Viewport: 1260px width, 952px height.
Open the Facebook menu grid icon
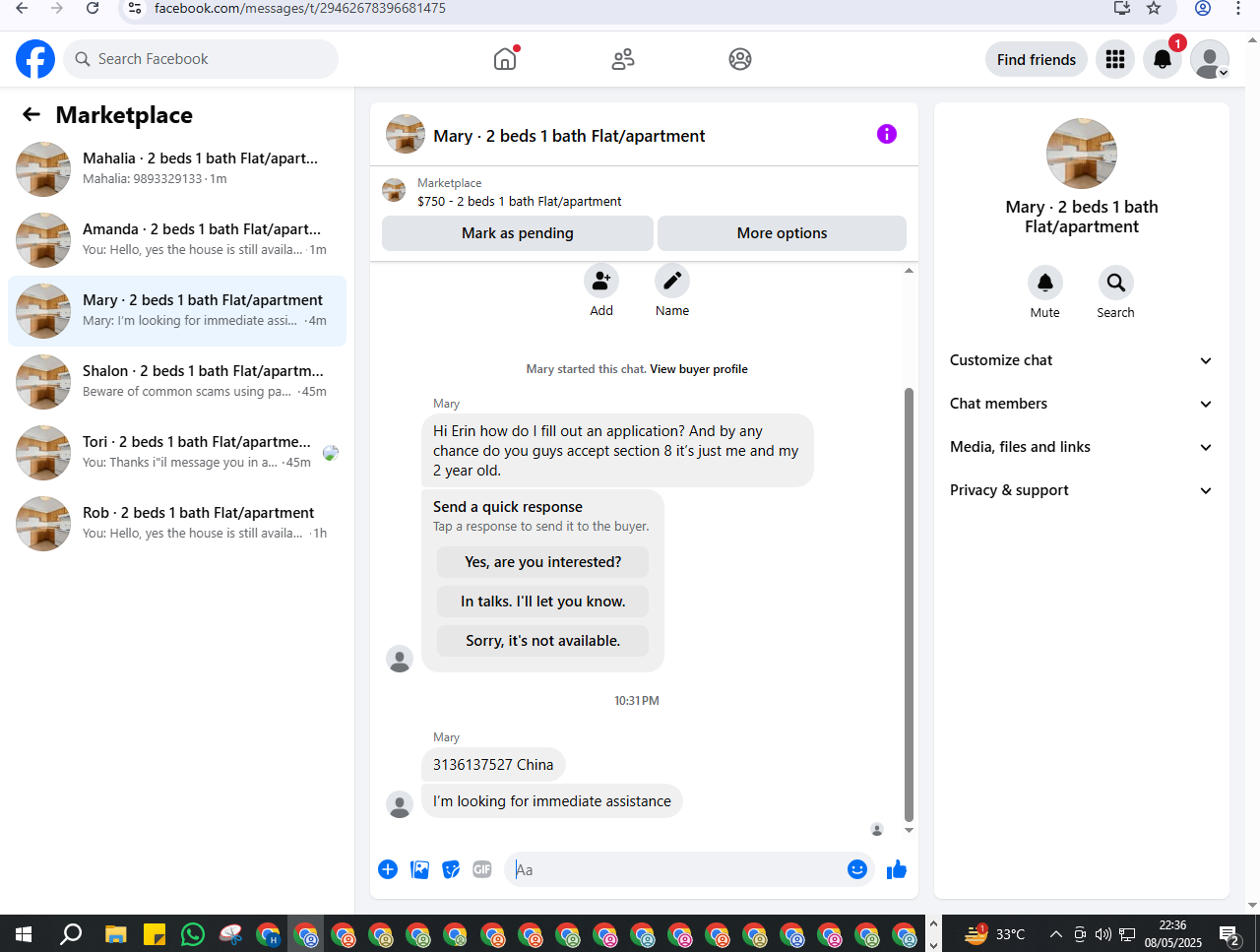point(1115,59)
